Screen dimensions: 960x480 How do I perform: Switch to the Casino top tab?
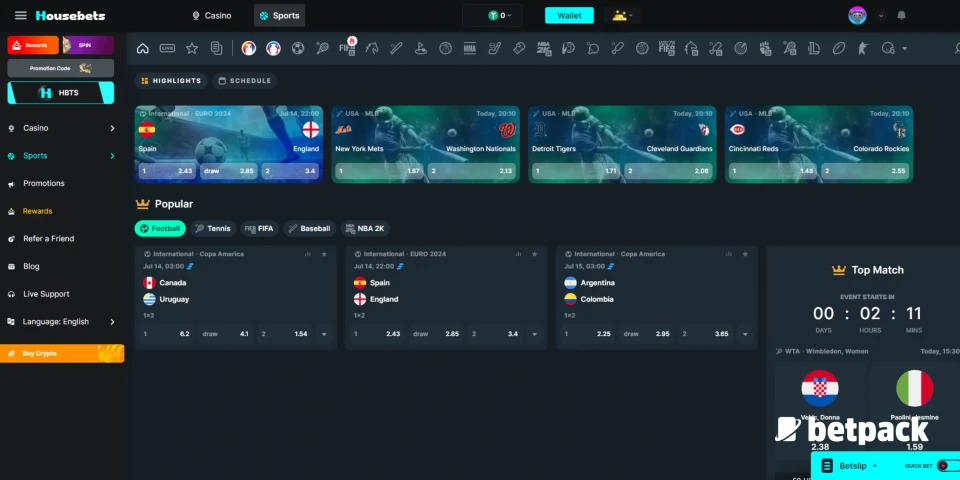click(x=212, y=15)
